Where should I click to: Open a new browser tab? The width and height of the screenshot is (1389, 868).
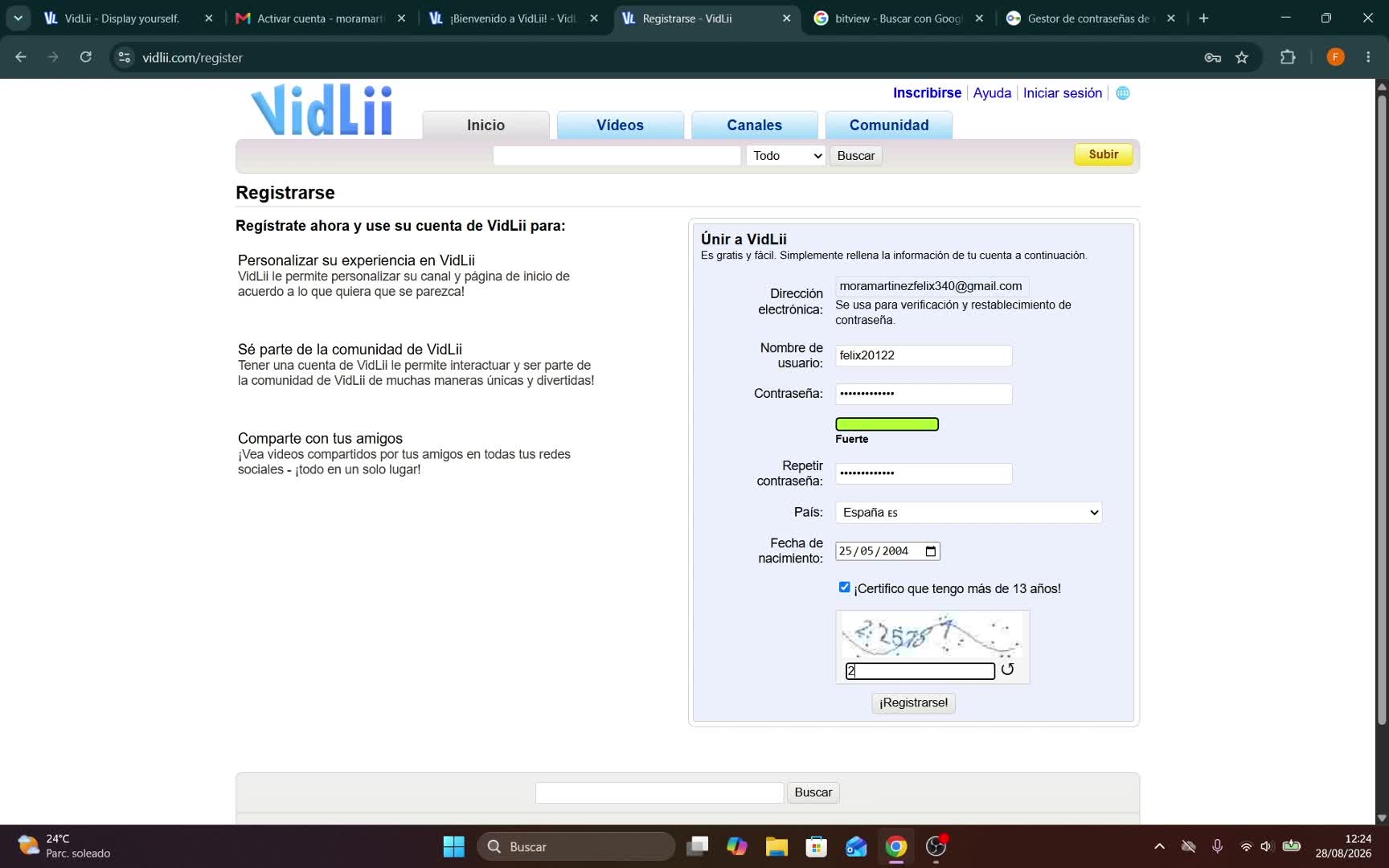pyautogui.click(x=1203, y=18)
